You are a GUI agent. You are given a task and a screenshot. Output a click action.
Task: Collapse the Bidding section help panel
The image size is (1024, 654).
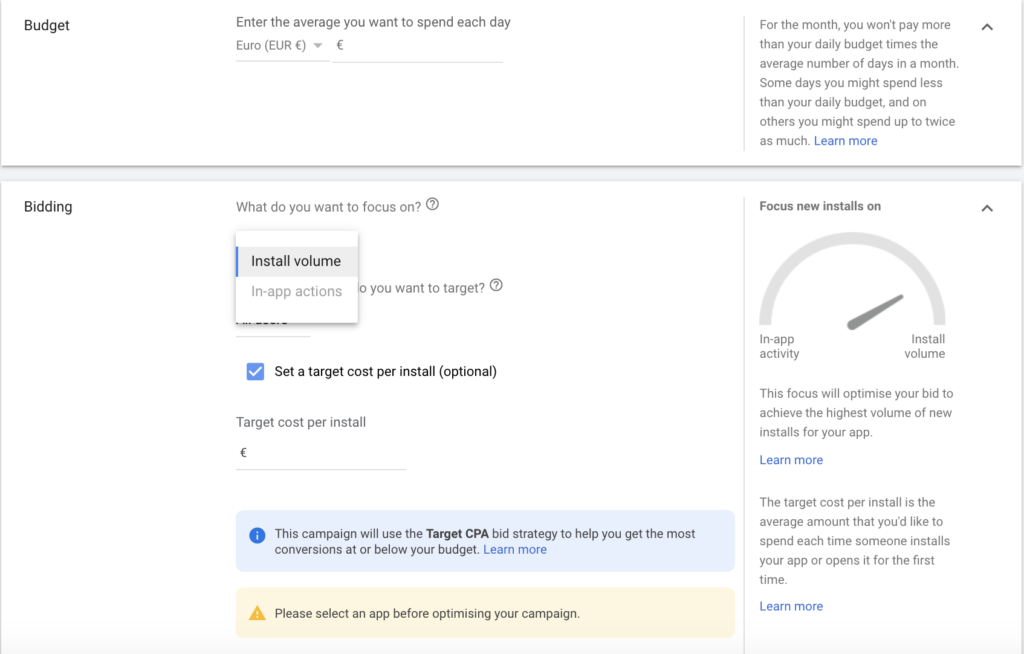pyautogui.click(x=987, y=208)
